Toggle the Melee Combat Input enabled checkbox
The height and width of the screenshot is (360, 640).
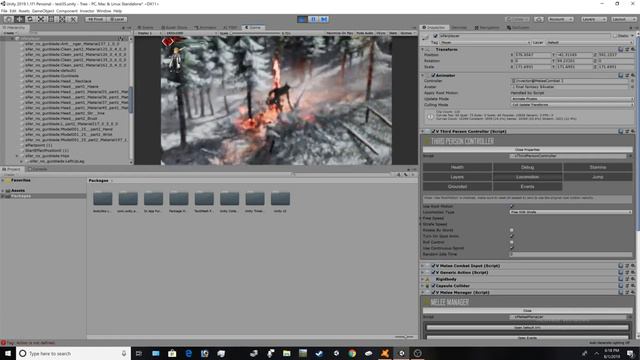tap(433, 266)
